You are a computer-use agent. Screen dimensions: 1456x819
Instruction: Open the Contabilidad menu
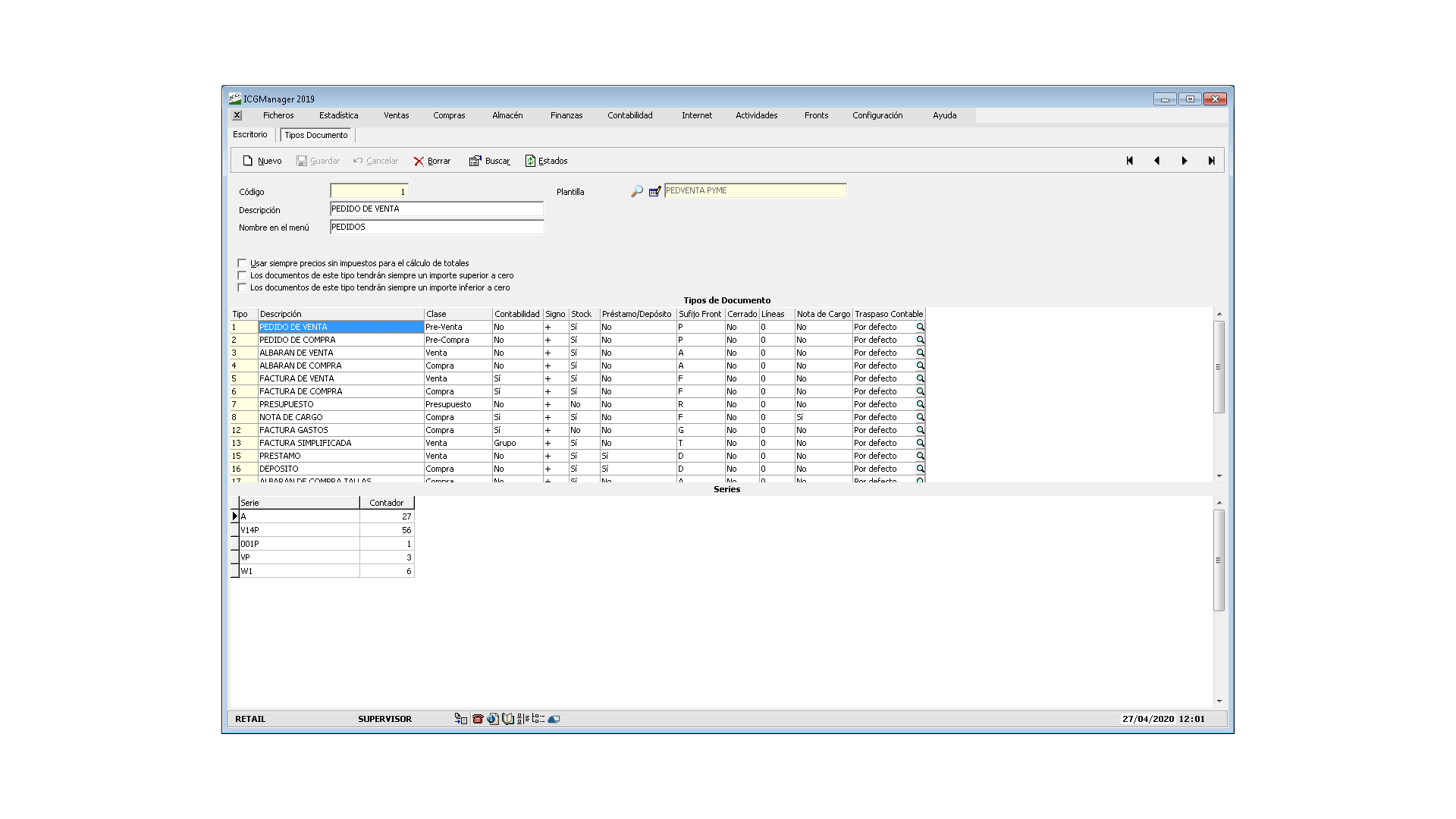629,115
